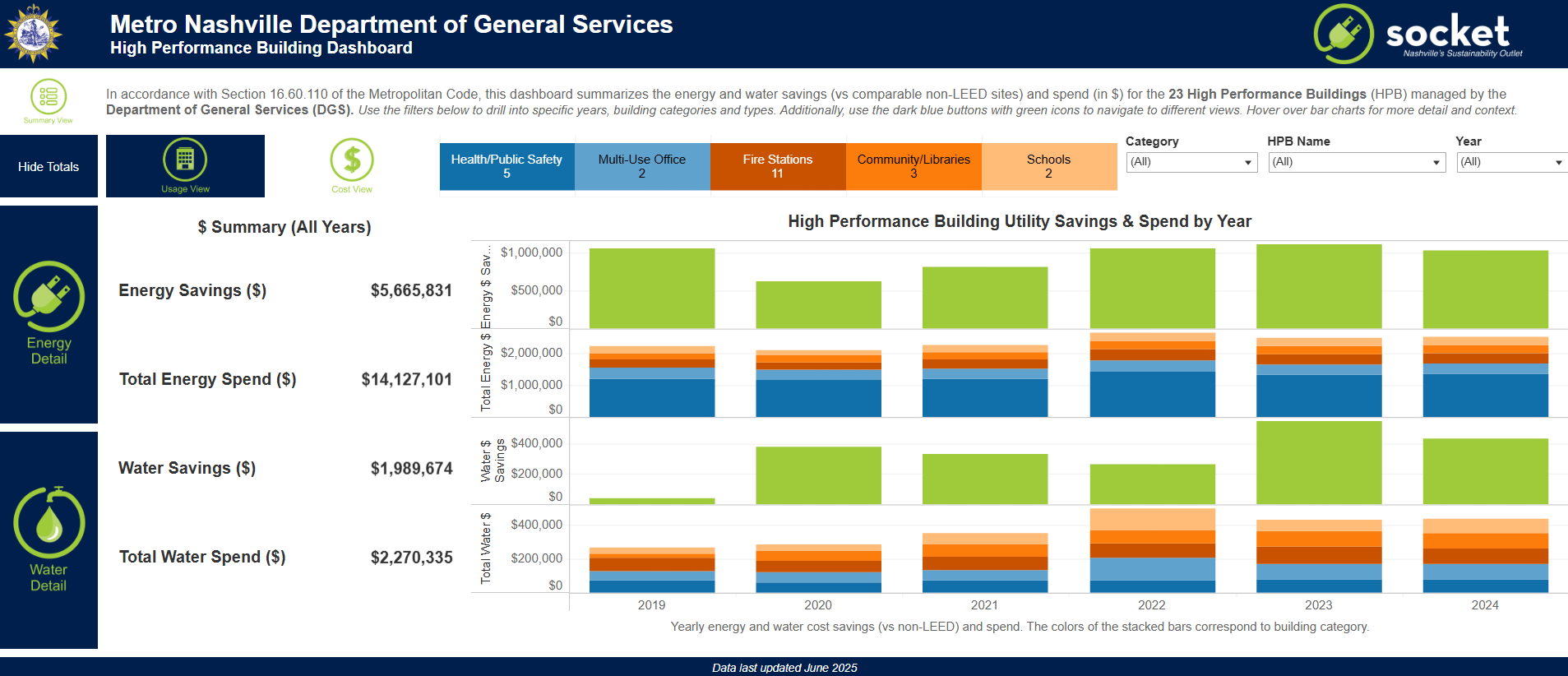Screen dimensions: 1568x676
Task: Click the 2021 energy savings bar
Action: click(985, 298)
